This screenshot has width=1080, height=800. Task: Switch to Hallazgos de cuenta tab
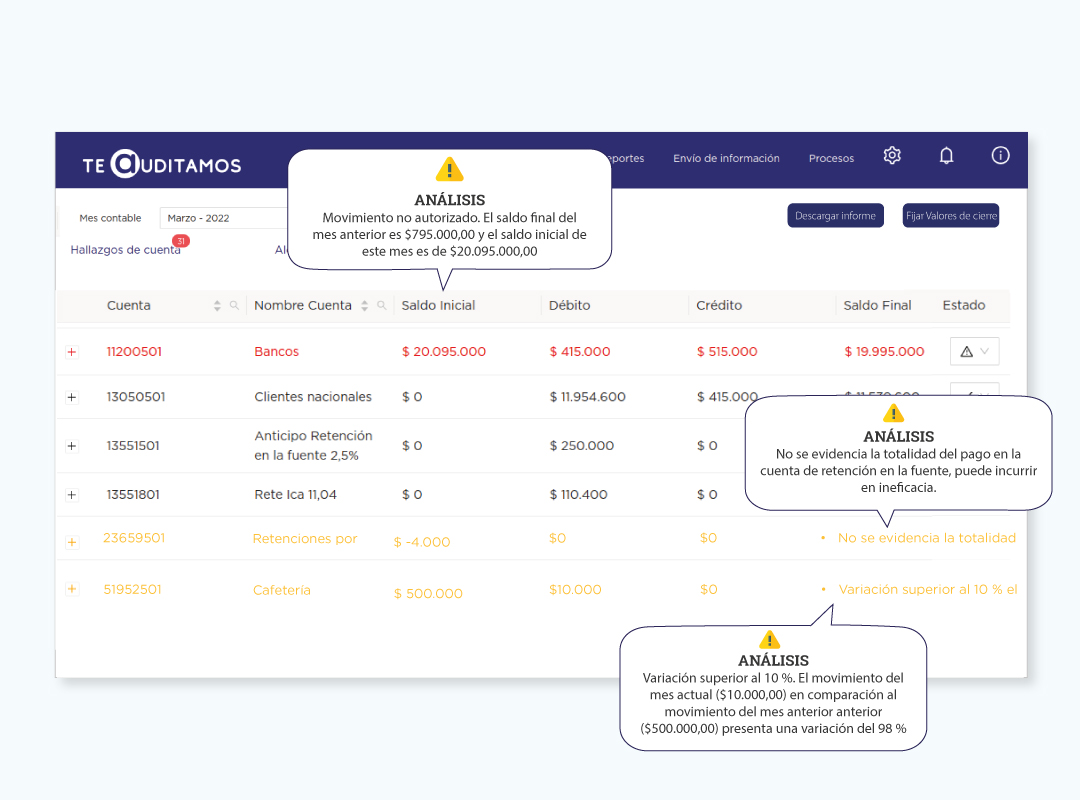(125, 249)
